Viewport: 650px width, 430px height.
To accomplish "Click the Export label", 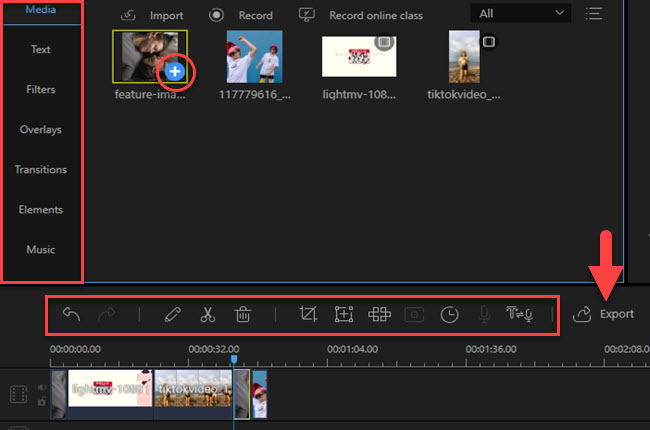I will [x=617, y=314].
